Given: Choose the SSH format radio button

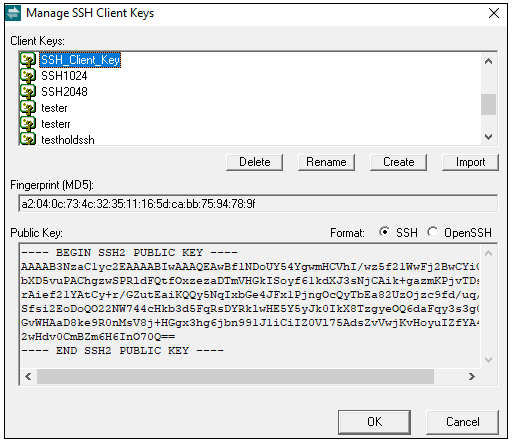Looking at the screenshot, I should tap(384, 232).
